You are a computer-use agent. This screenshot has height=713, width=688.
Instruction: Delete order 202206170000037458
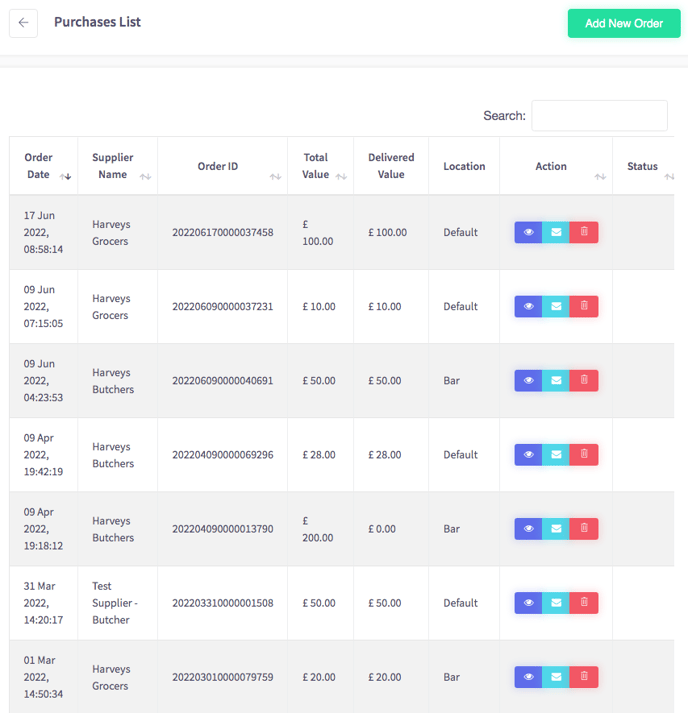click(x=584, y=232)
